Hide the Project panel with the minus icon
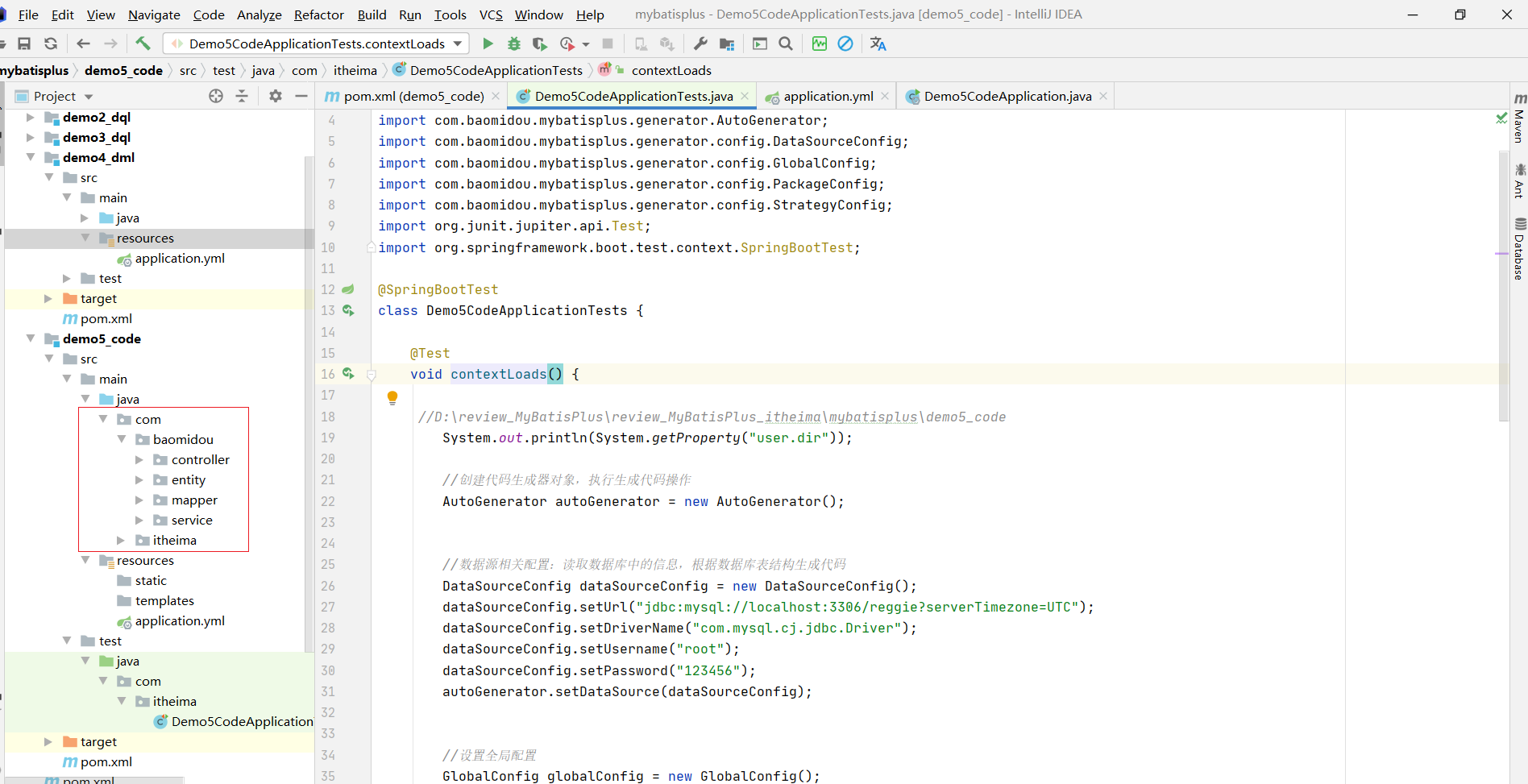 point(301,96)
